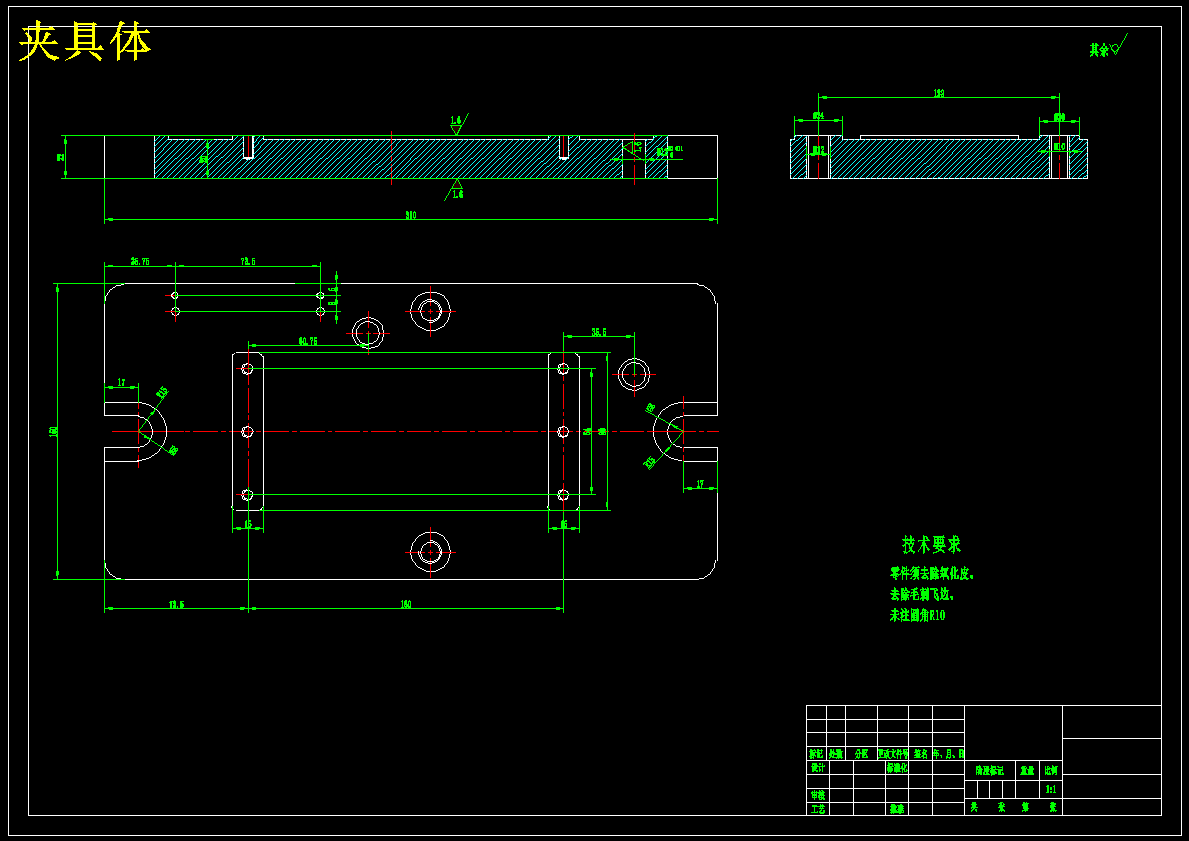Screen dimensions: 1189x841
Task: Select the 15 dimension under the left strip
Action: (248, 525)
